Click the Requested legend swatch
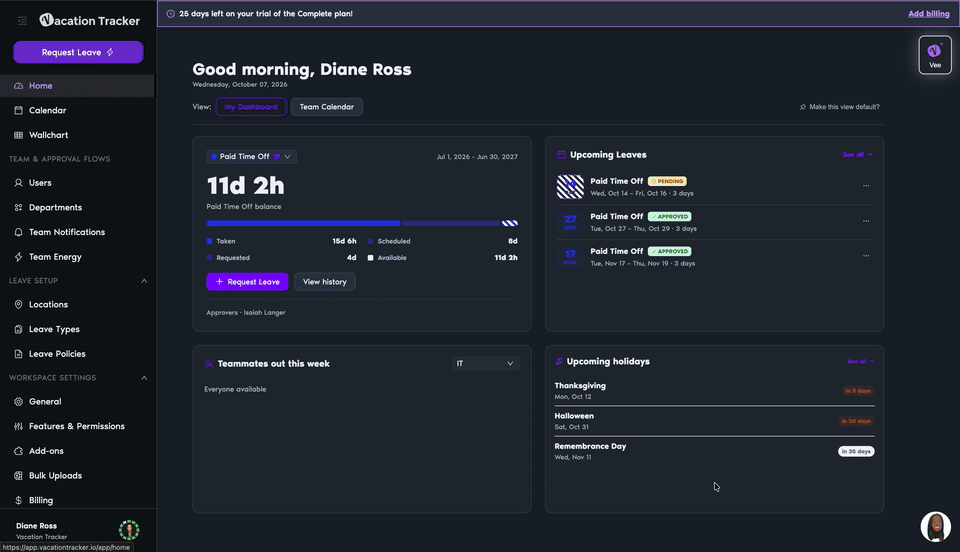 209,258
